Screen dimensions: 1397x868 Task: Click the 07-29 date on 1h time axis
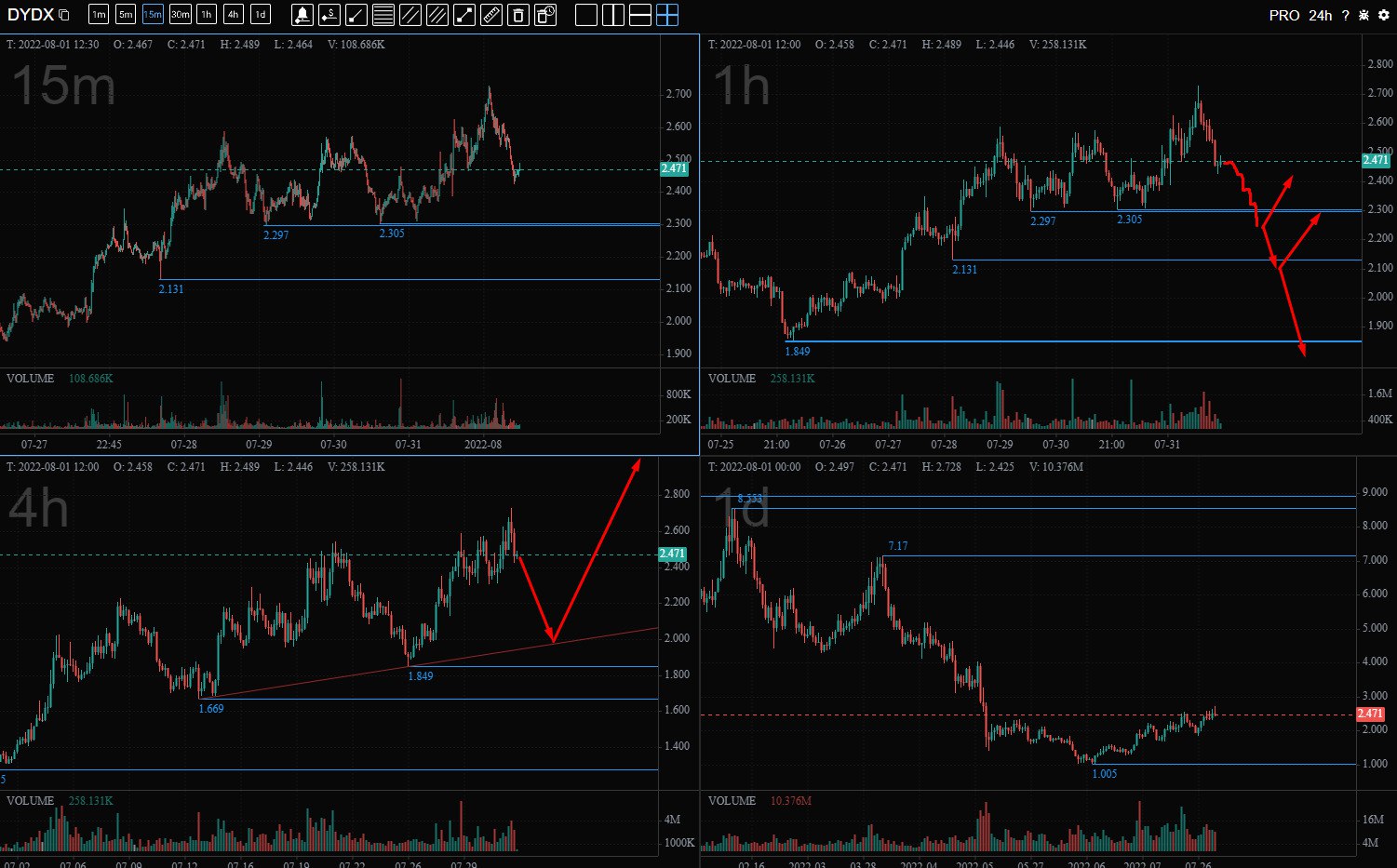(1000, 445)
